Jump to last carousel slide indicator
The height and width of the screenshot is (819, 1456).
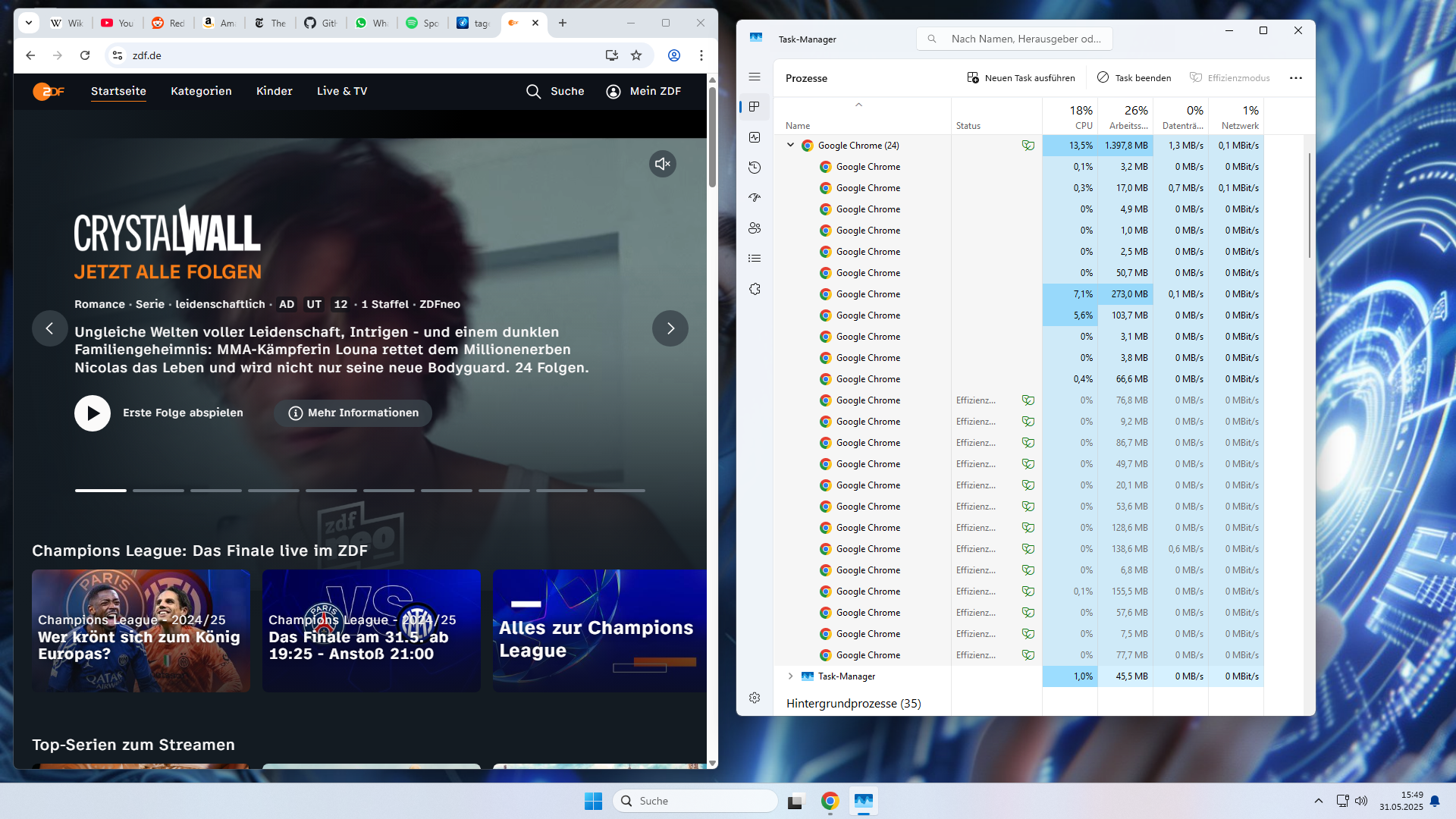tap(620, 491)
